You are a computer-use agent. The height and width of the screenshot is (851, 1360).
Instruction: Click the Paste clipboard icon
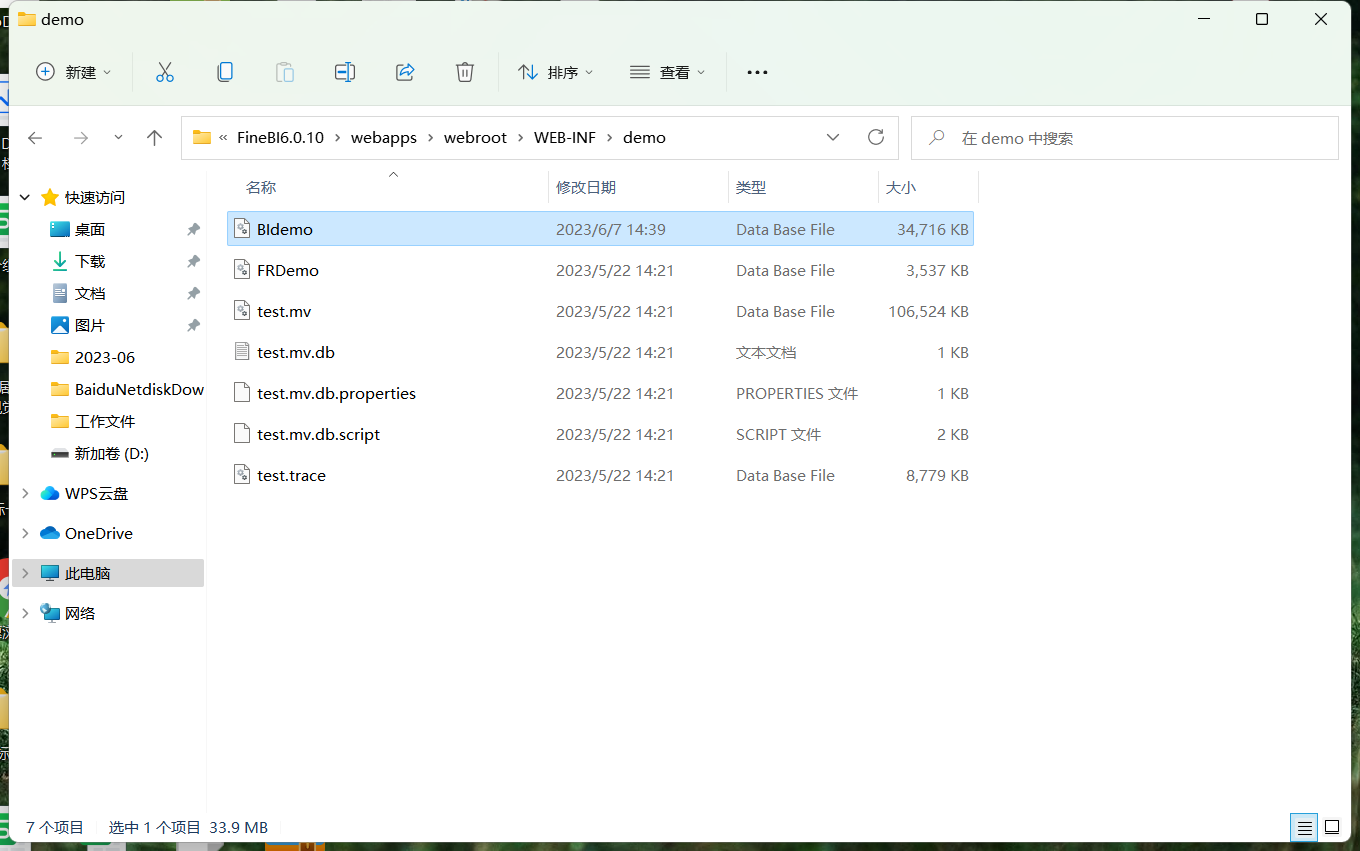285,72
